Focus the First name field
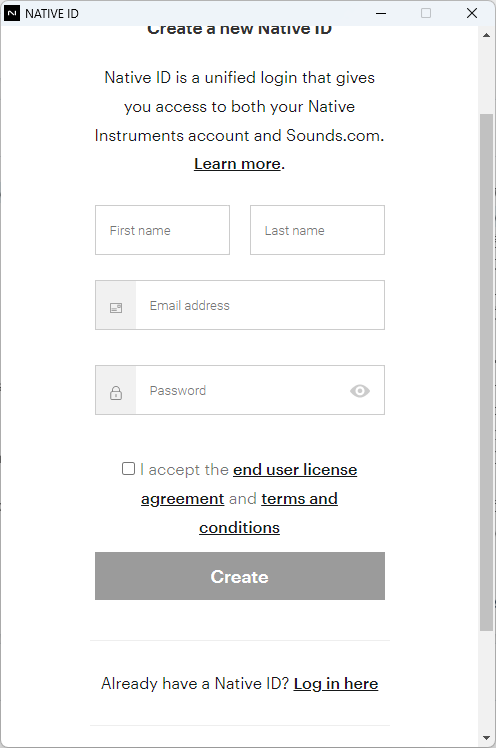496x748 pixels. pos(162,230)
